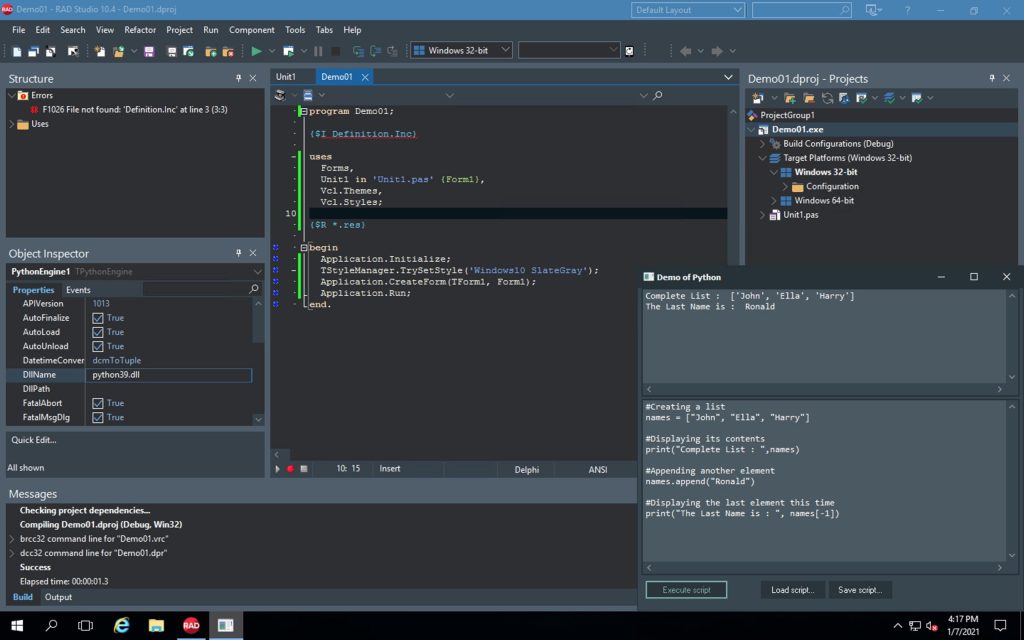The width and height of the screenshot is (1024, 640).
Task: Click the DllName value field python39.dll
Action: [x=168, y=375]
